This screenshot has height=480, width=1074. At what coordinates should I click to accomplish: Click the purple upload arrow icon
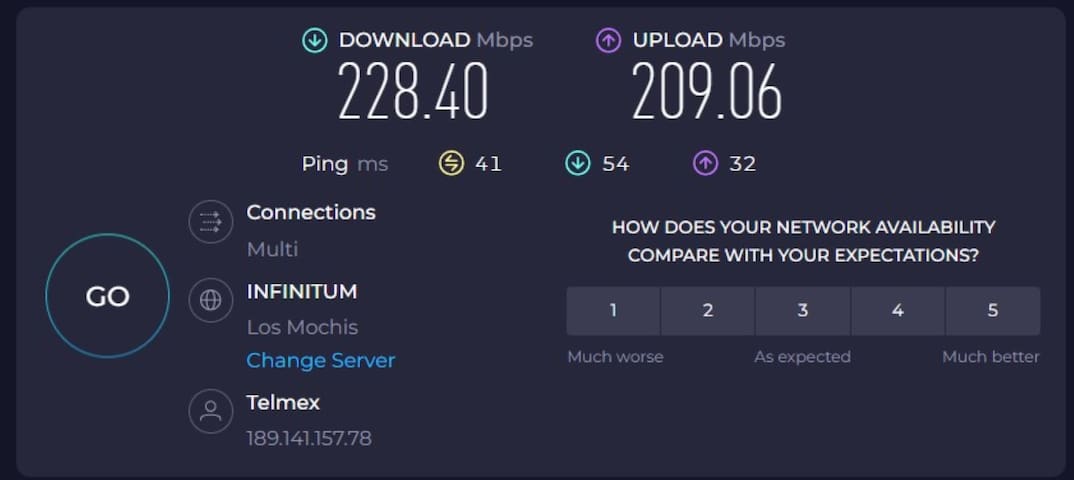[x=609, y=41]
